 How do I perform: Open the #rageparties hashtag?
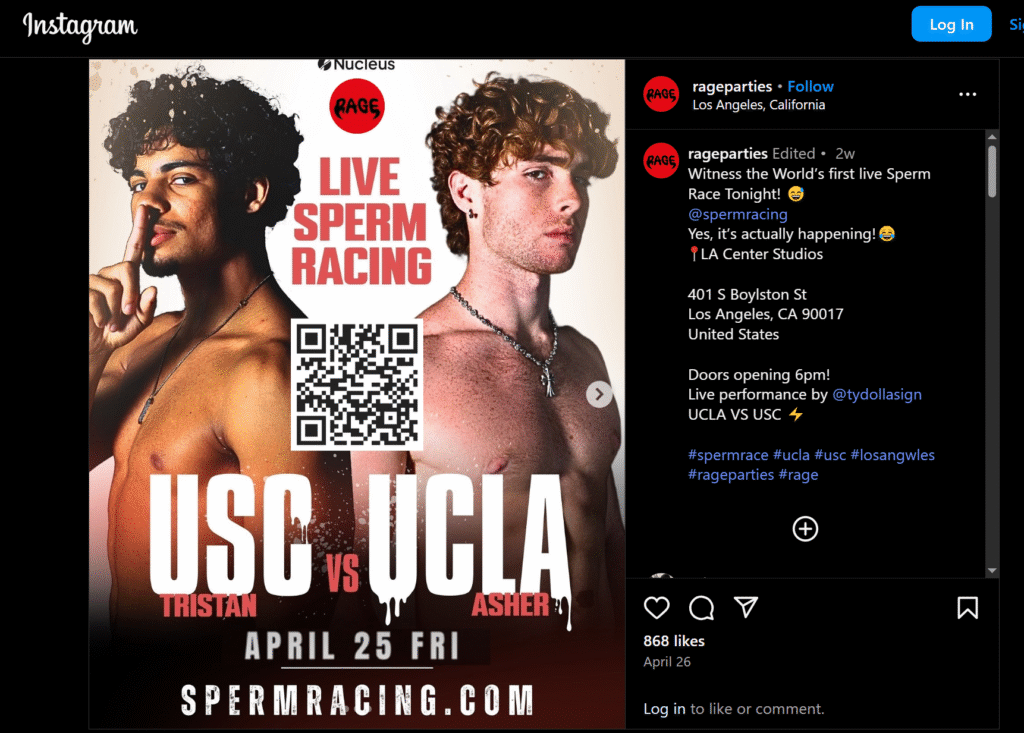(731, 475)
